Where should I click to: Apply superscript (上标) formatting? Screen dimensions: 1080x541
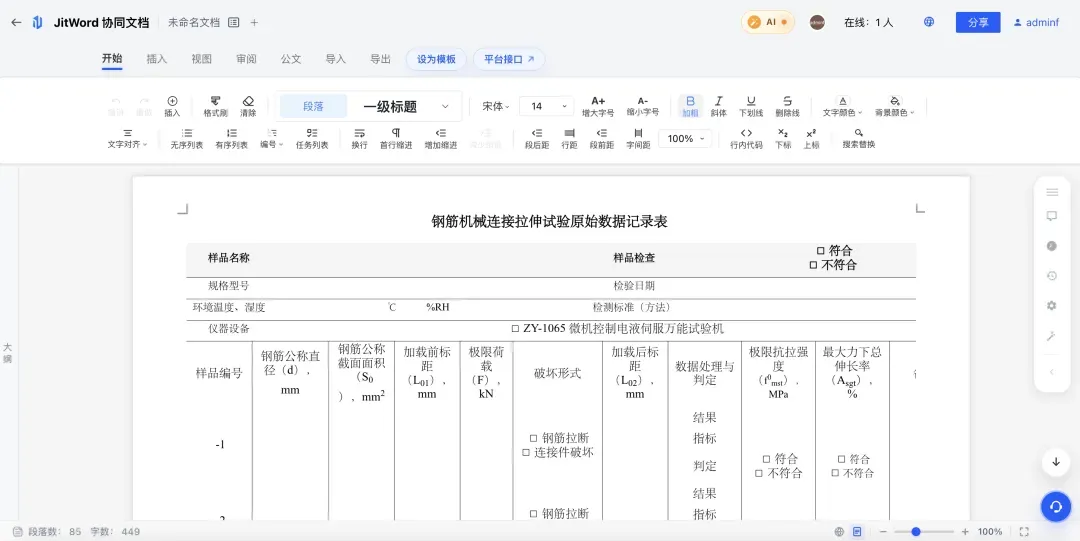(x=811, y=139)
